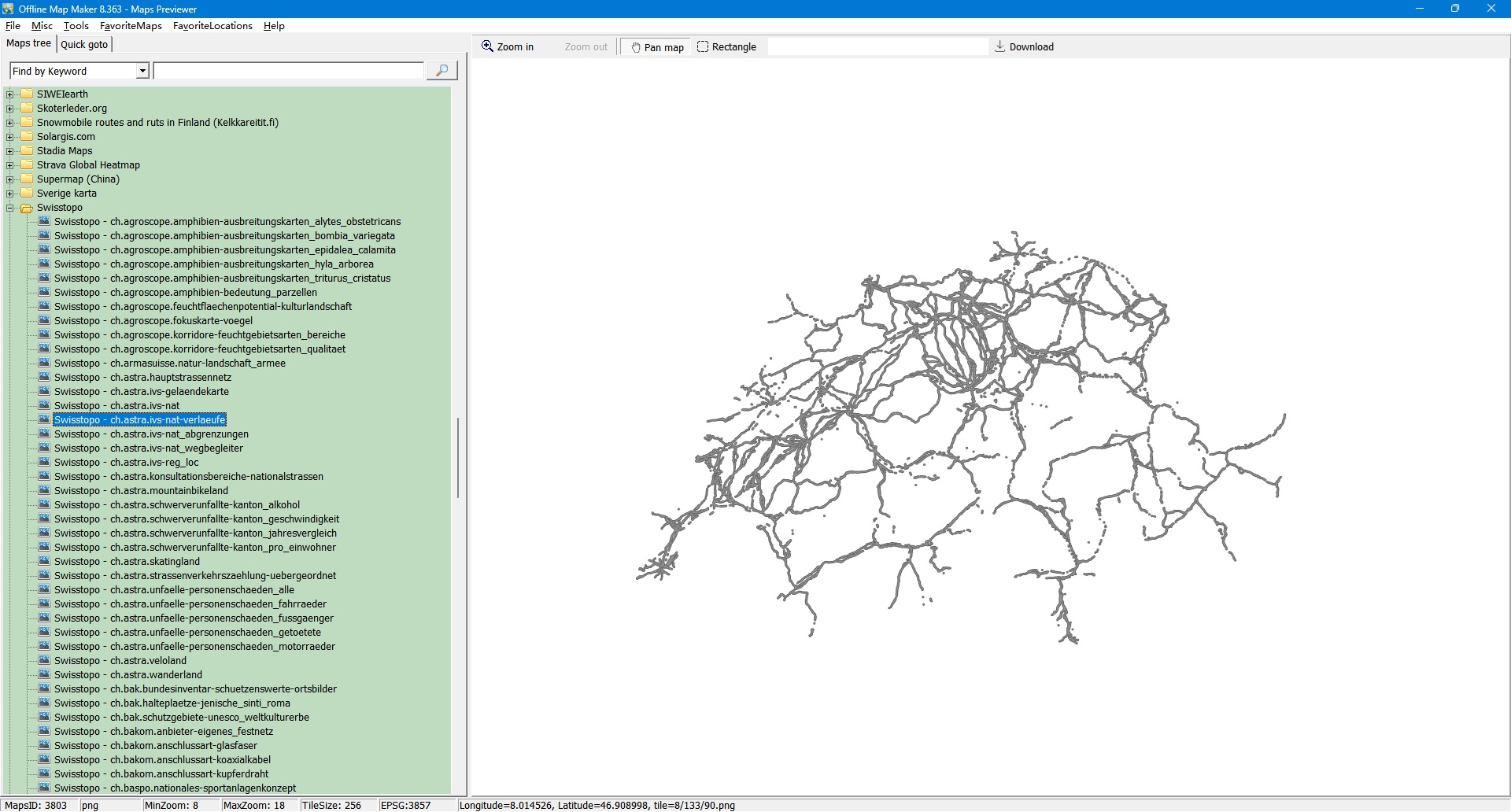Viewport: 1511px width, 812px height.
Task: Click the keyword search magnifier button
Action: tap(441, 71)
